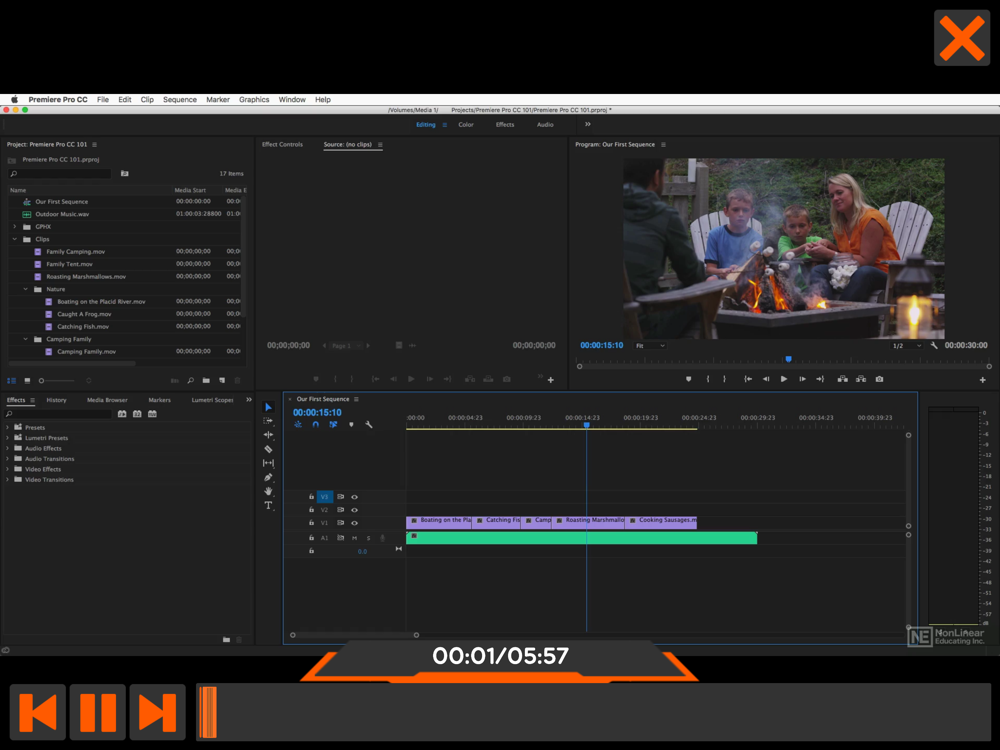Expand the GPHX bin
Screen dimensions: 1000x750
tap(15, 227)
